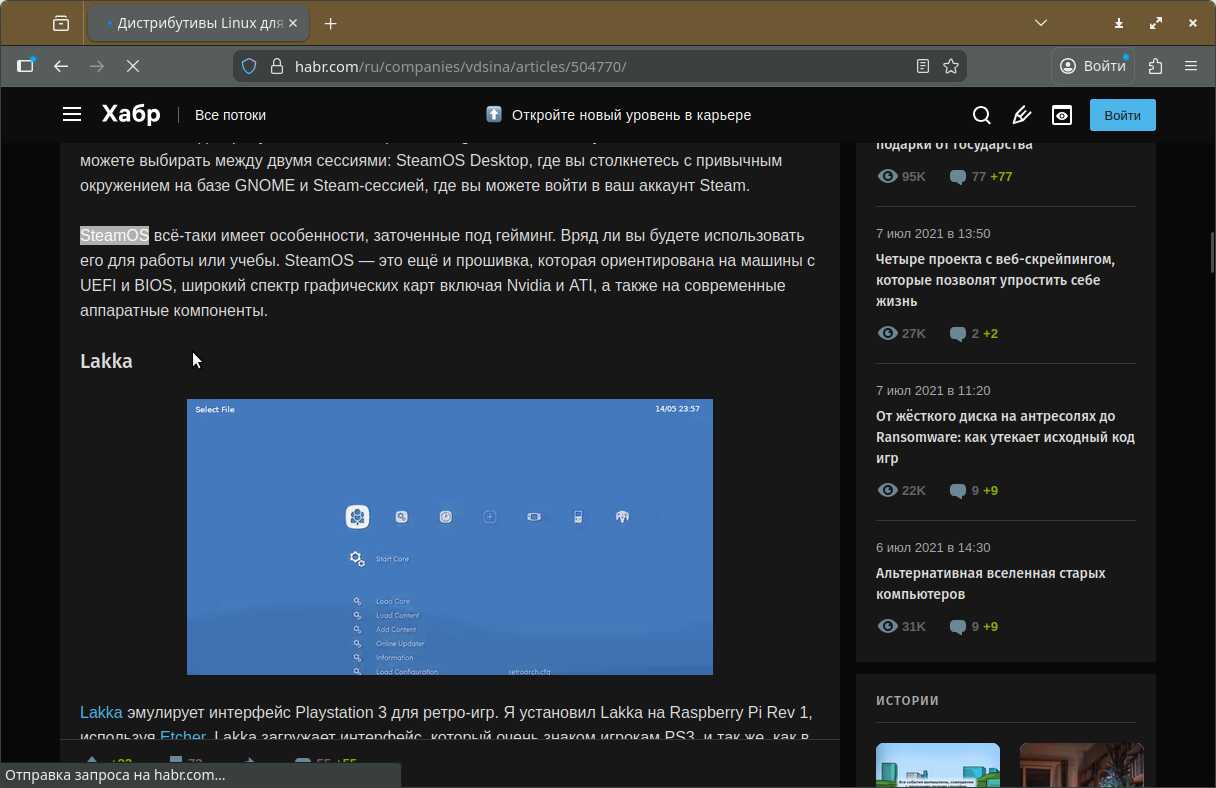Click the 31K views eye icon
This screenshot has width=1216, height=788.
click(887, 627)
